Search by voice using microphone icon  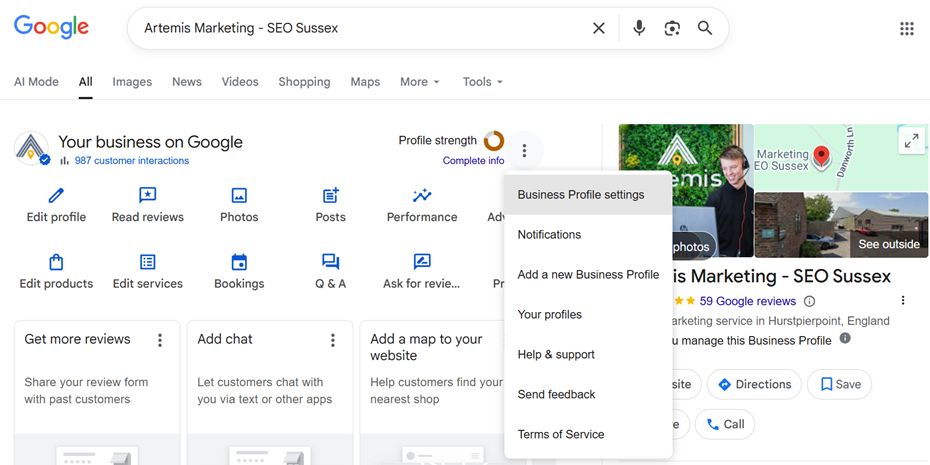639,28
